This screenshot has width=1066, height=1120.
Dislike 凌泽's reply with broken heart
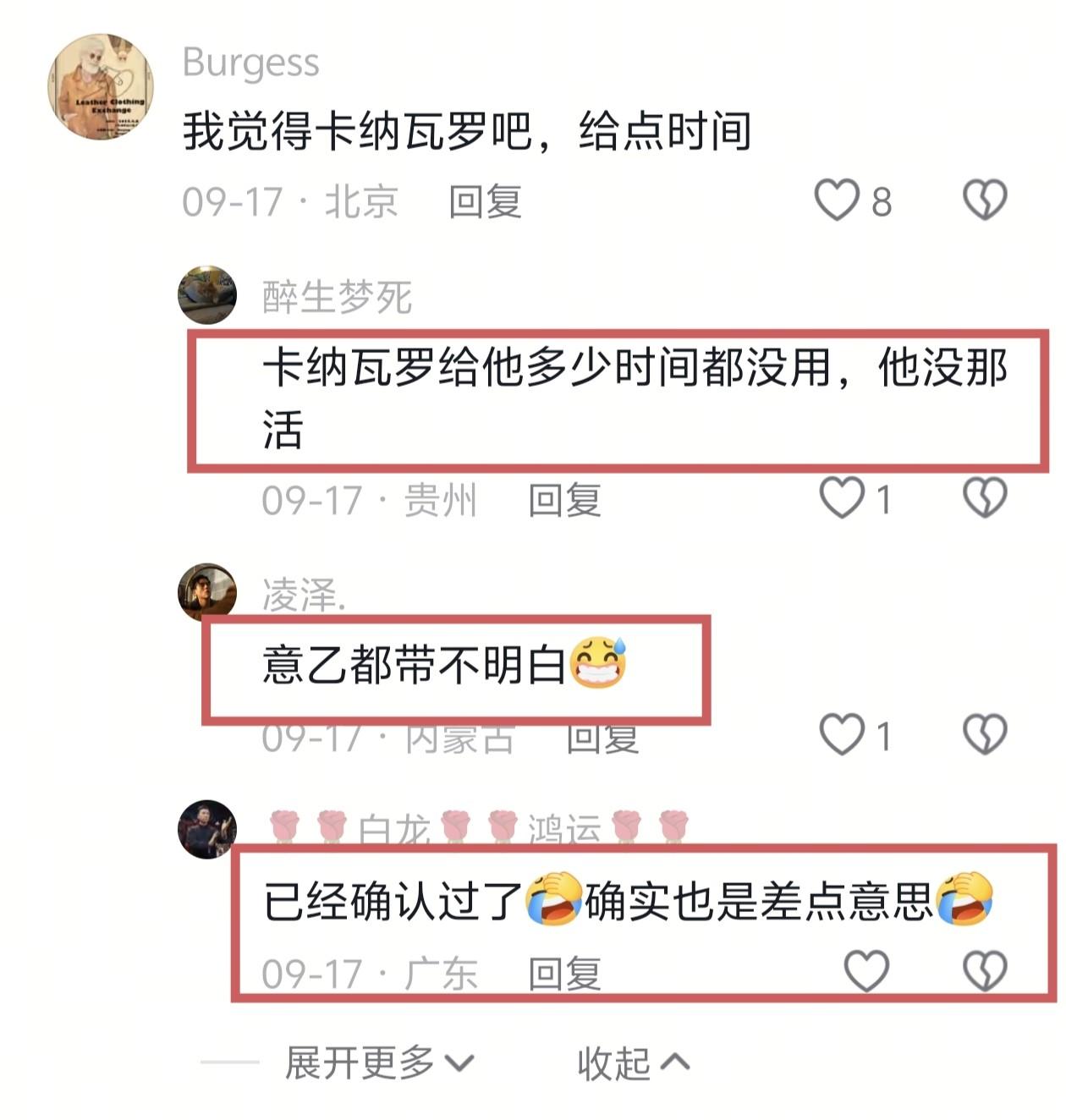tap(985, 734)
